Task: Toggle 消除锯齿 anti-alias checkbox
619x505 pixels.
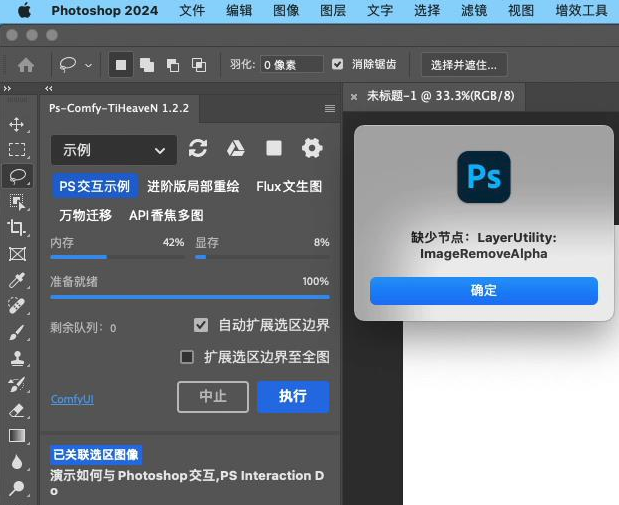Action: (x=337, y=64)
